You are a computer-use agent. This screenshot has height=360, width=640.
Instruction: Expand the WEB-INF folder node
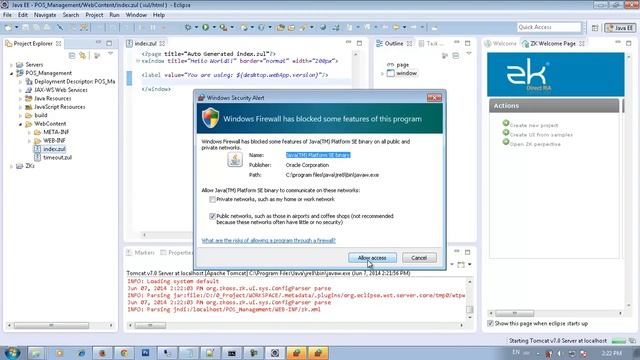click(x=29, y=140)
